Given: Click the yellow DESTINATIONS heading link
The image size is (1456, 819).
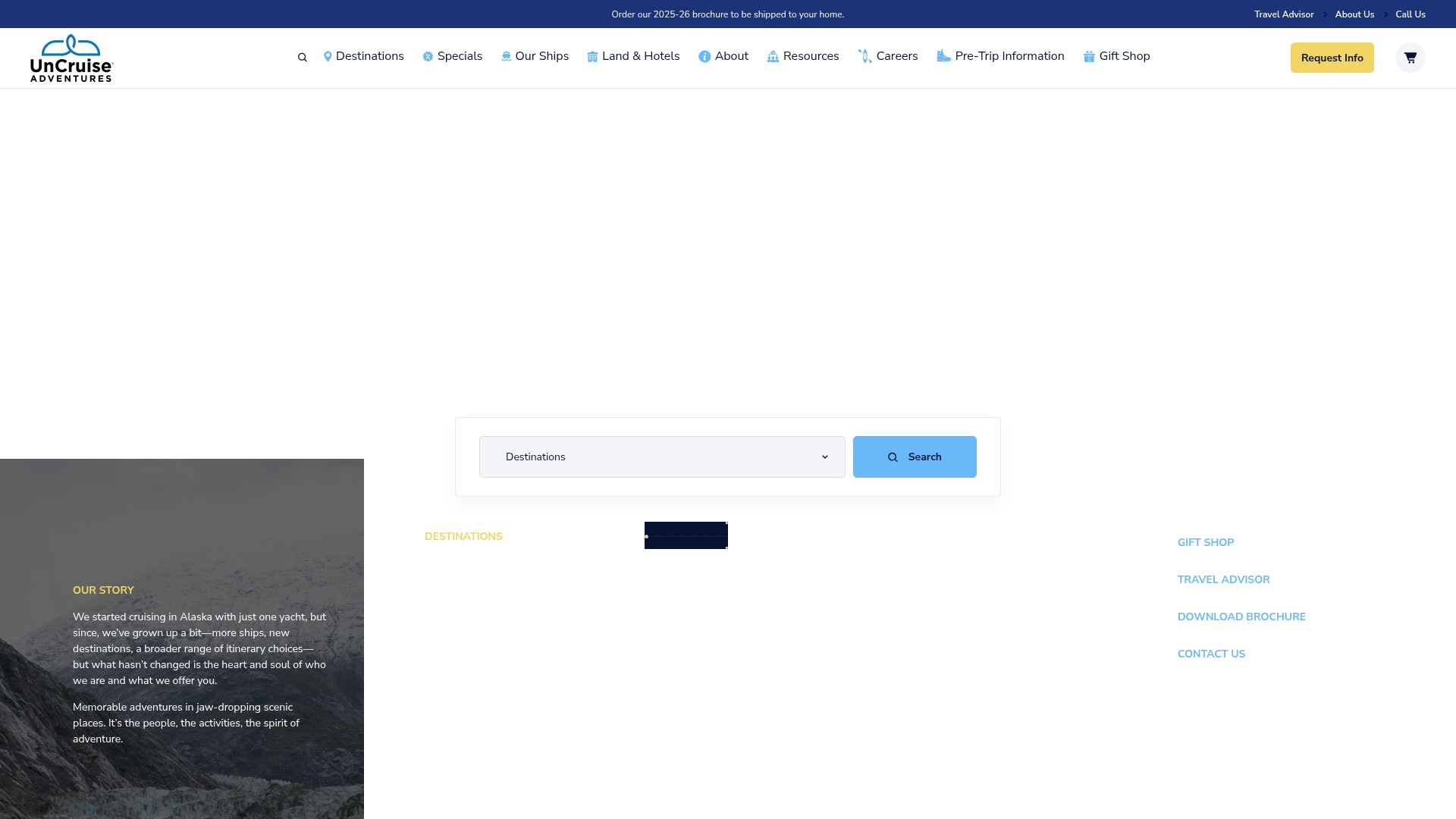Looking at the screenshot, I should pyautogui.click(x=463, y=536).
